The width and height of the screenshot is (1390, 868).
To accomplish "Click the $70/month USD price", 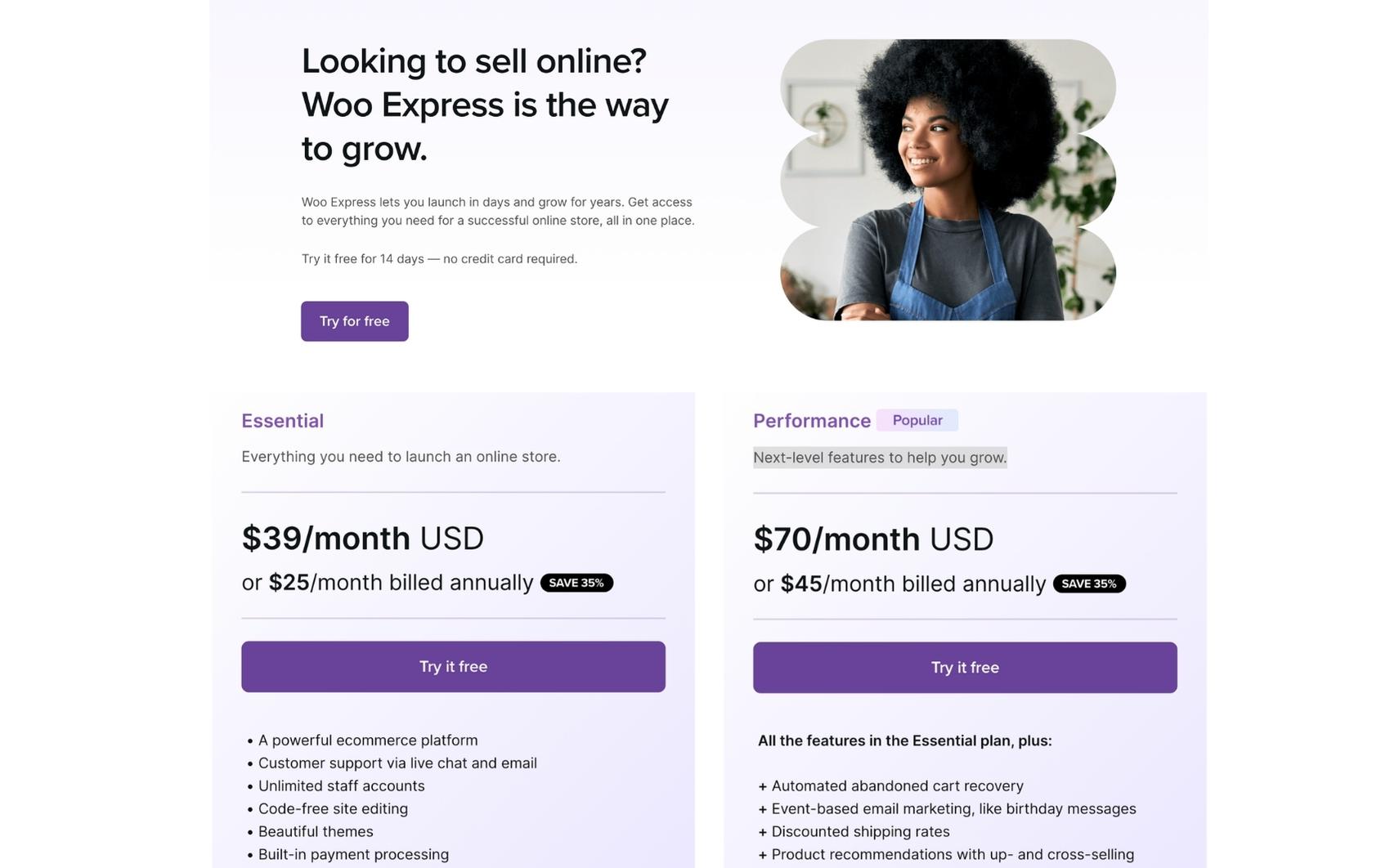I will (872, 539).
